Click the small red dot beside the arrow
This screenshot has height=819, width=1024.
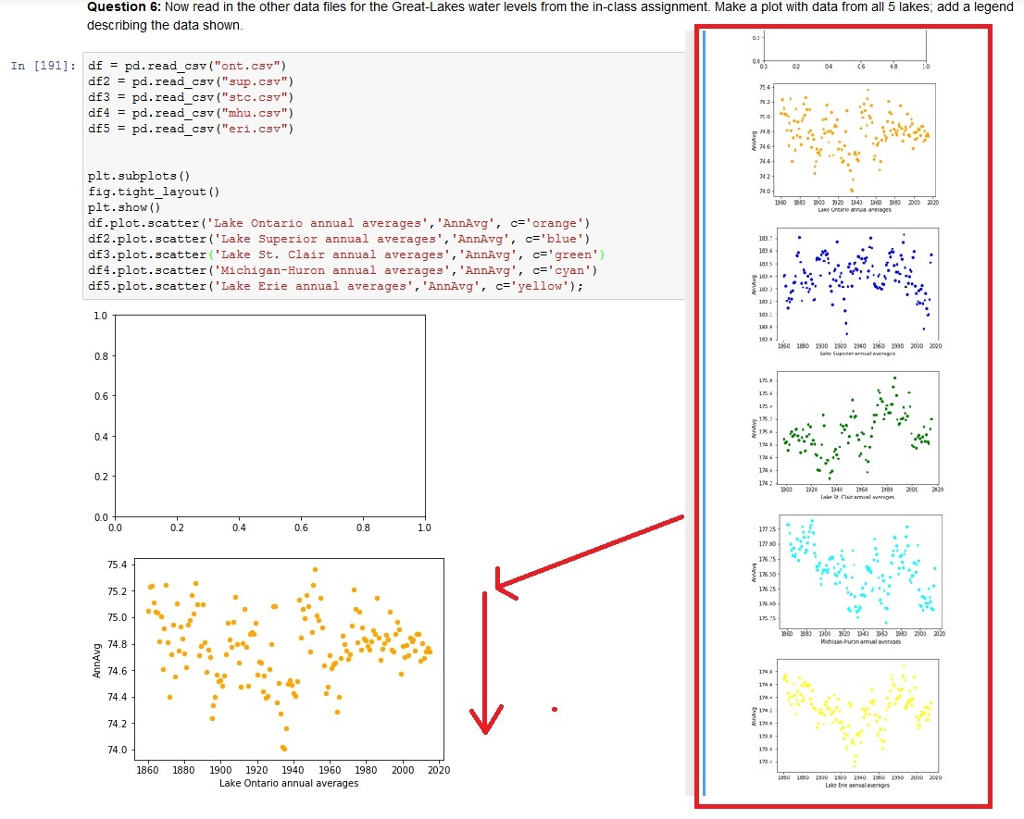pyautogui.click(x=554, y=710)
